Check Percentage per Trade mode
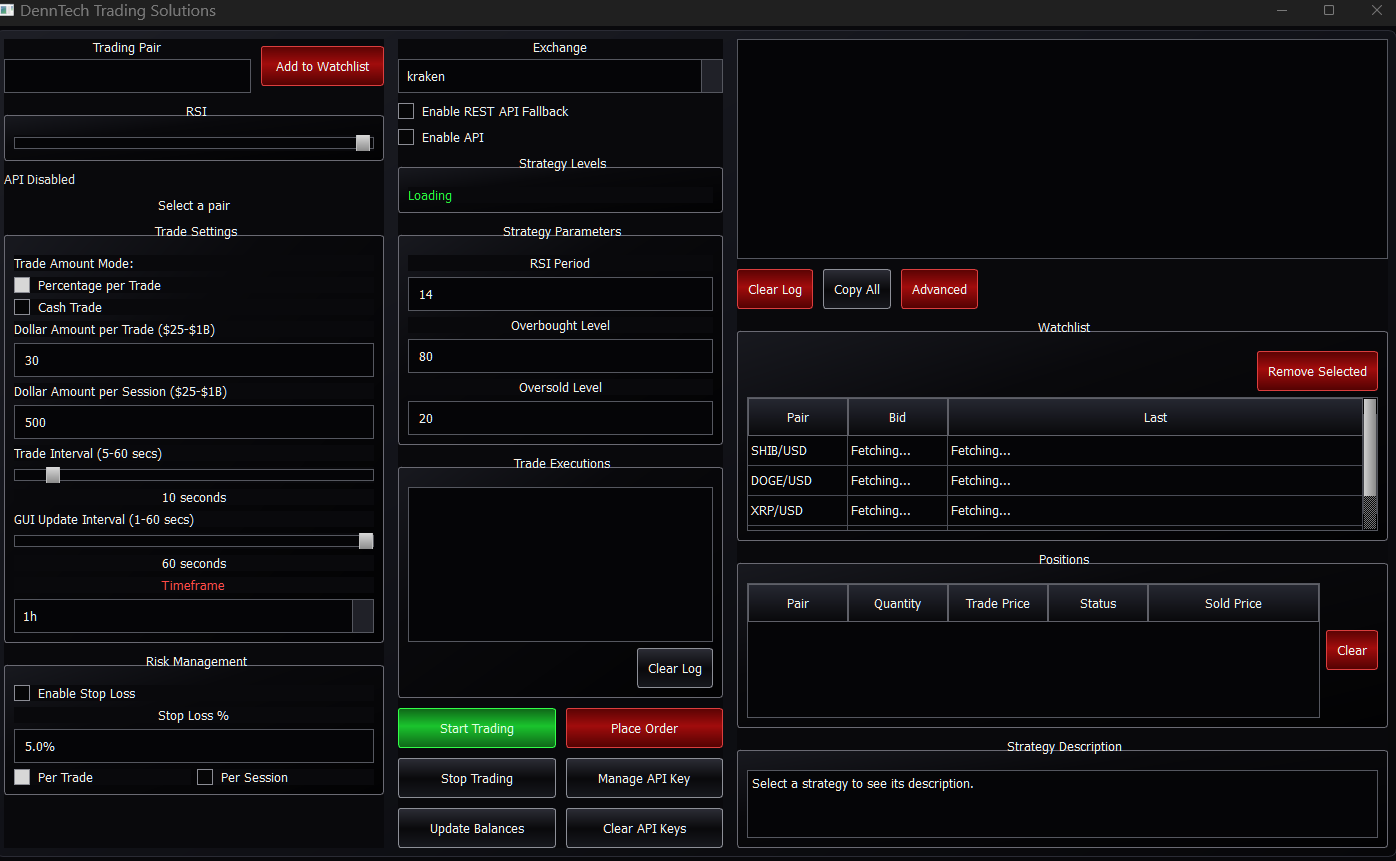1396x861 pixels. [x=21, y=285]
